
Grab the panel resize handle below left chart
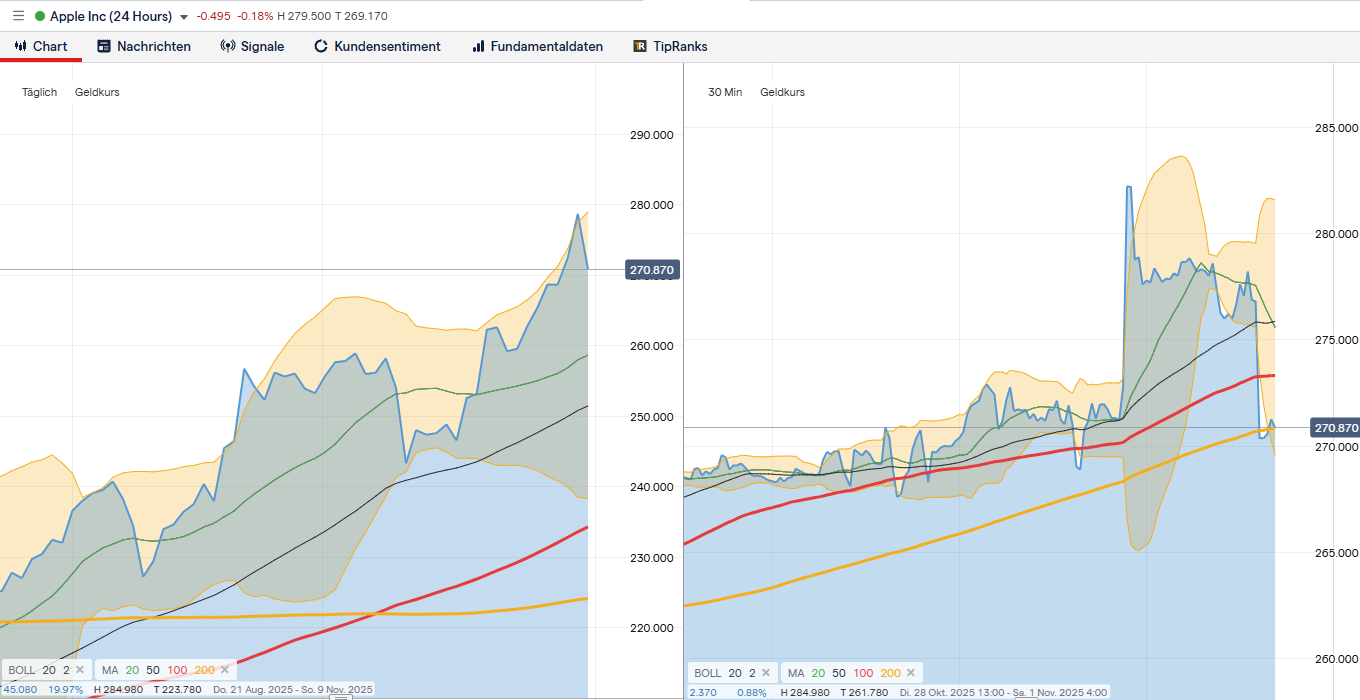pyautogui.click(x=339, y=697)
